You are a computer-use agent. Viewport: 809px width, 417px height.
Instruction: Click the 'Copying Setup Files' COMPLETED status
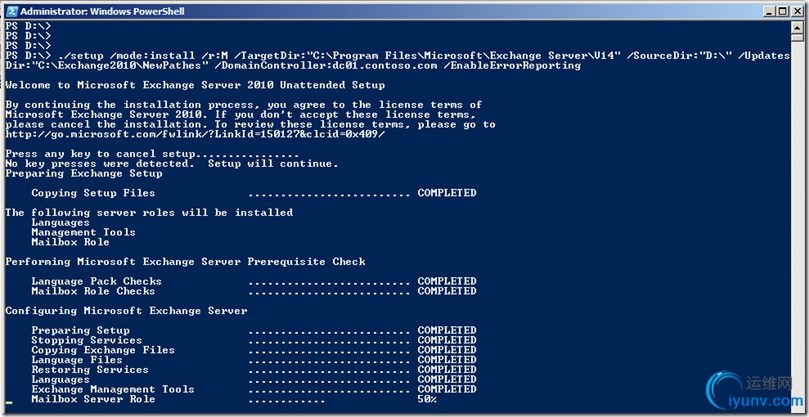(447, 193)
